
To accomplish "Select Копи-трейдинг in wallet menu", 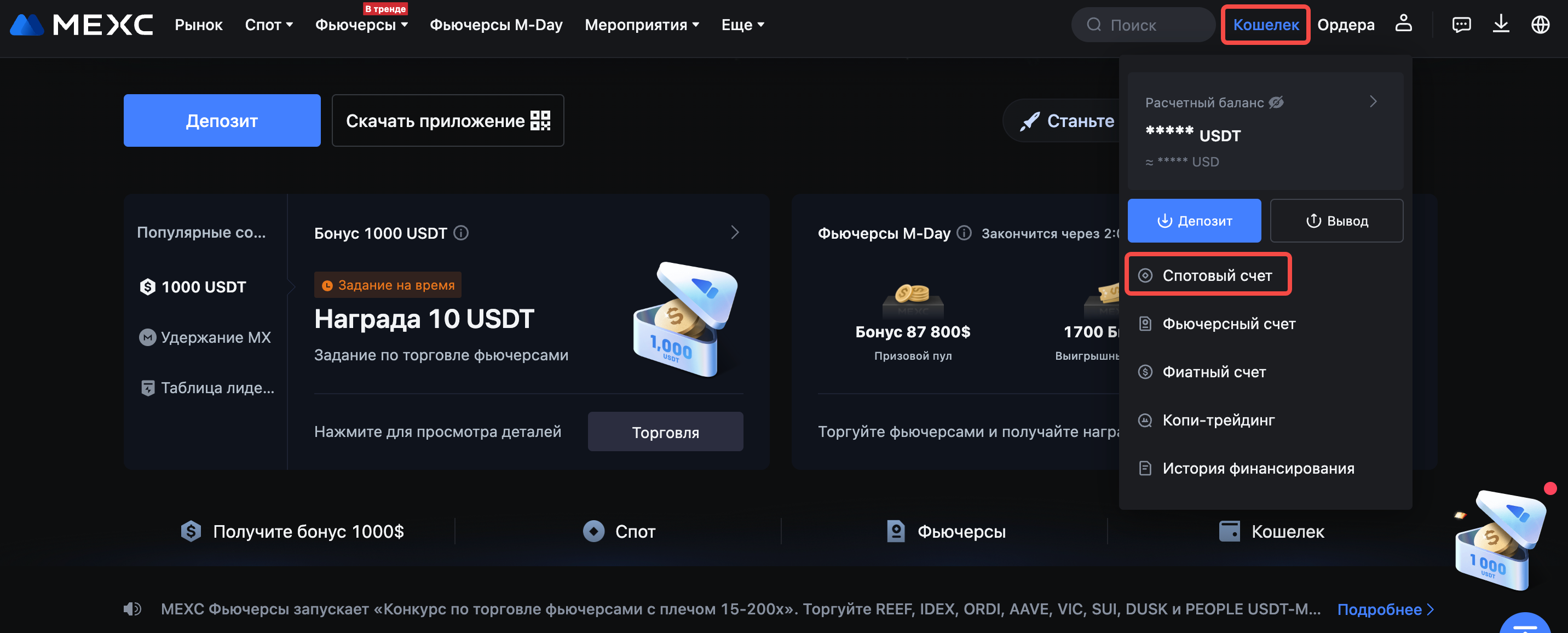I will pos(1265,420).
